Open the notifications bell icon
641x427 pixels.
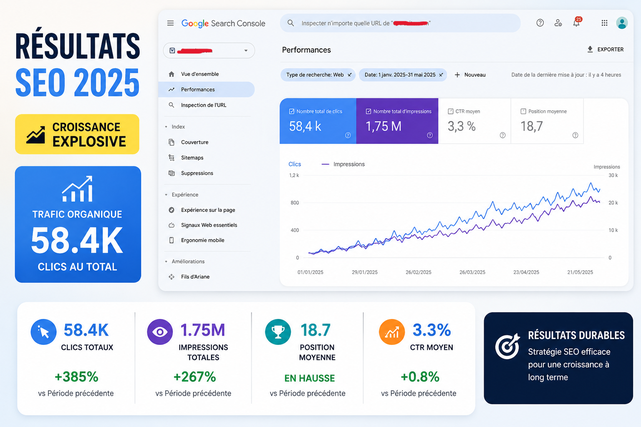[576, 23]
